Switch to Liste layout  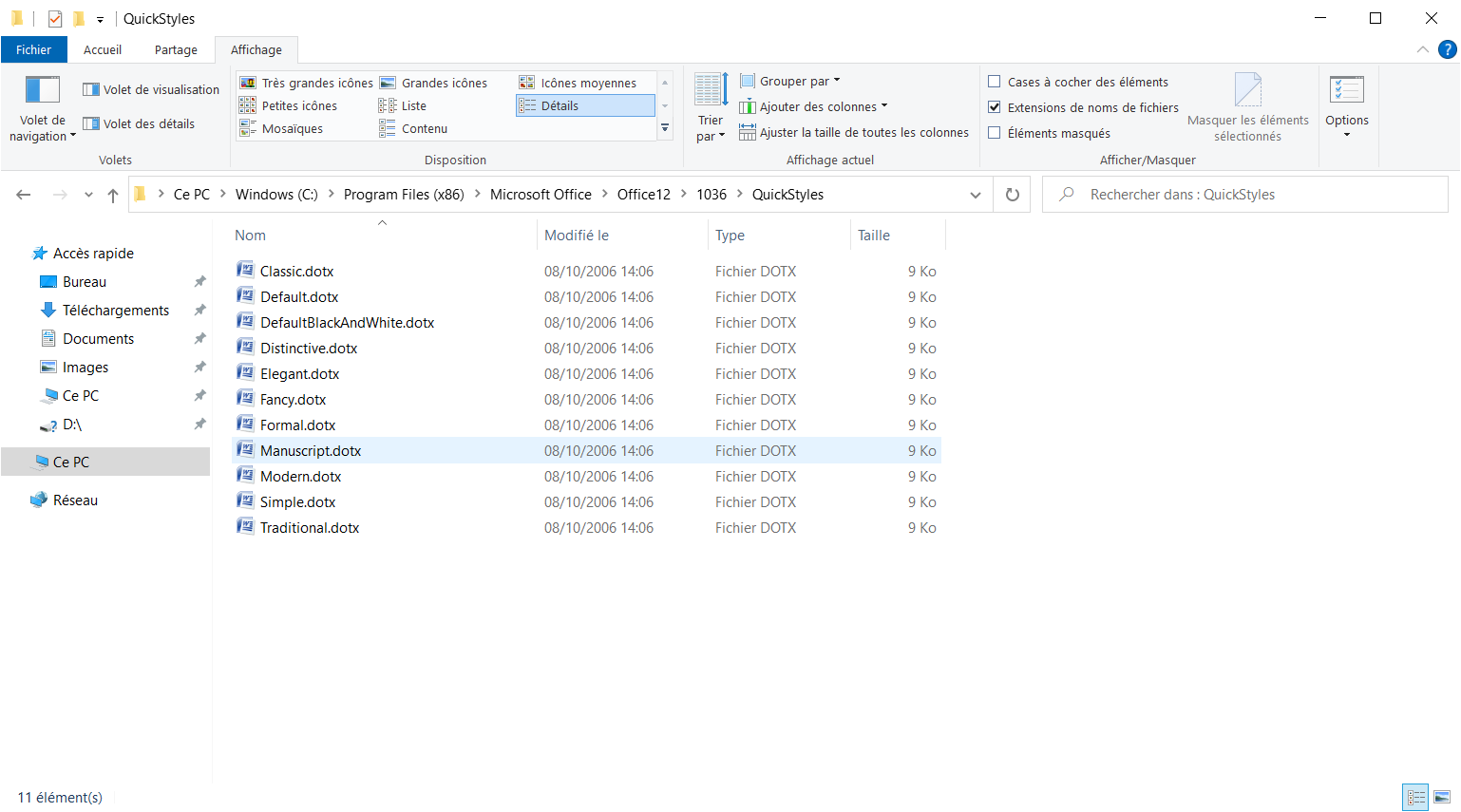point(403,105)
